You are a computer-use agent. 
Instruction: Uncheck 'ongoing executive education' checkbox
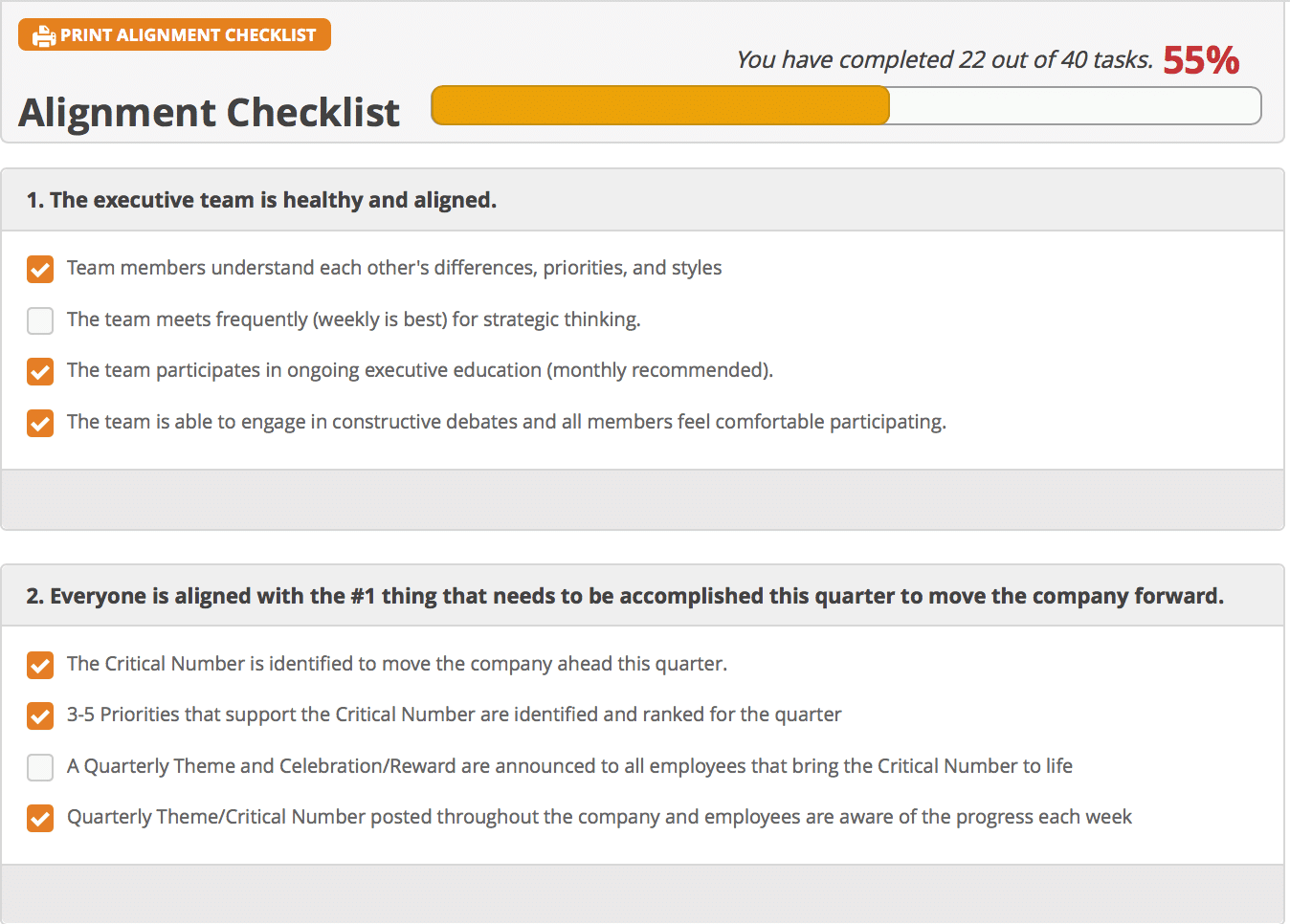click(40, 371)
